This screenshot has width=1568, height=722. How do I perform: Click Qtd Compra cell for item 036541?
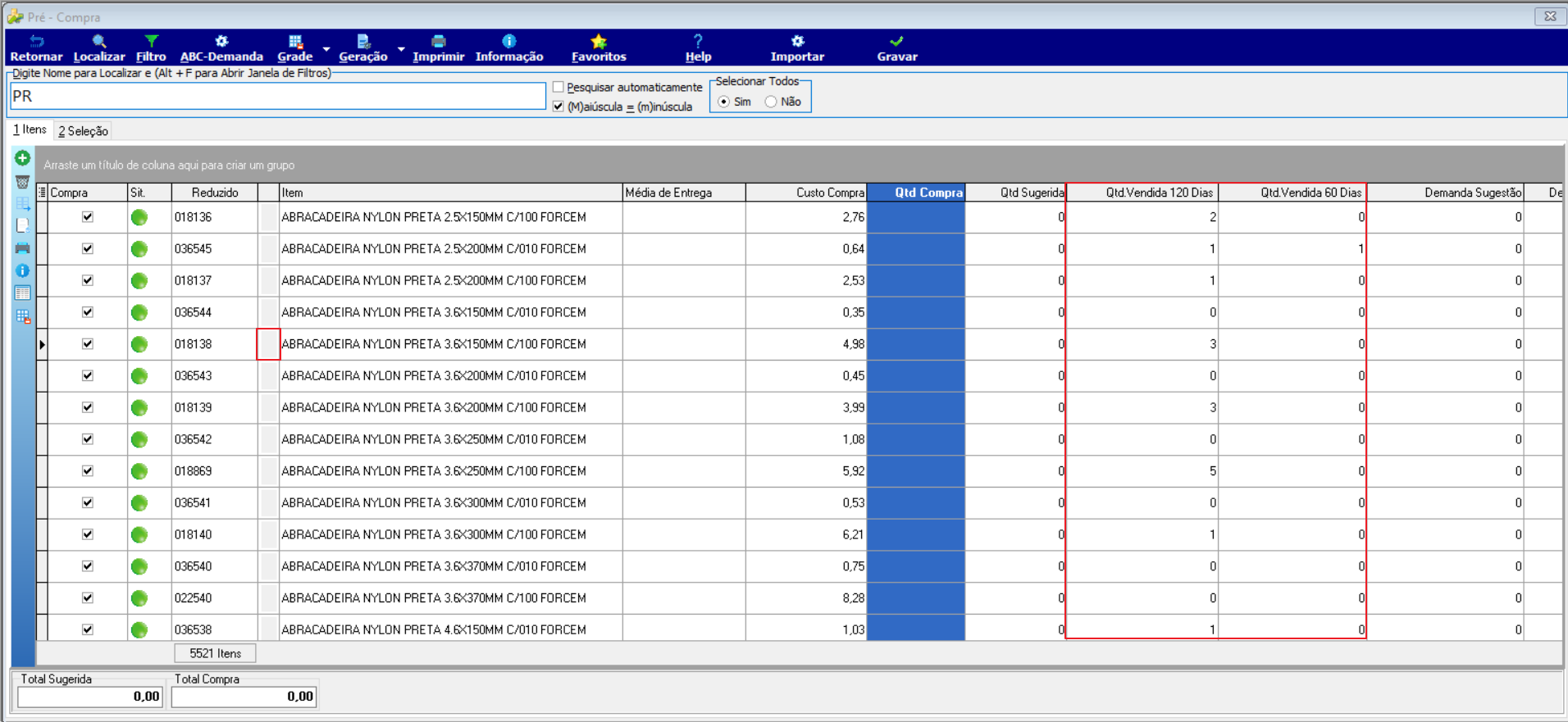916,502
